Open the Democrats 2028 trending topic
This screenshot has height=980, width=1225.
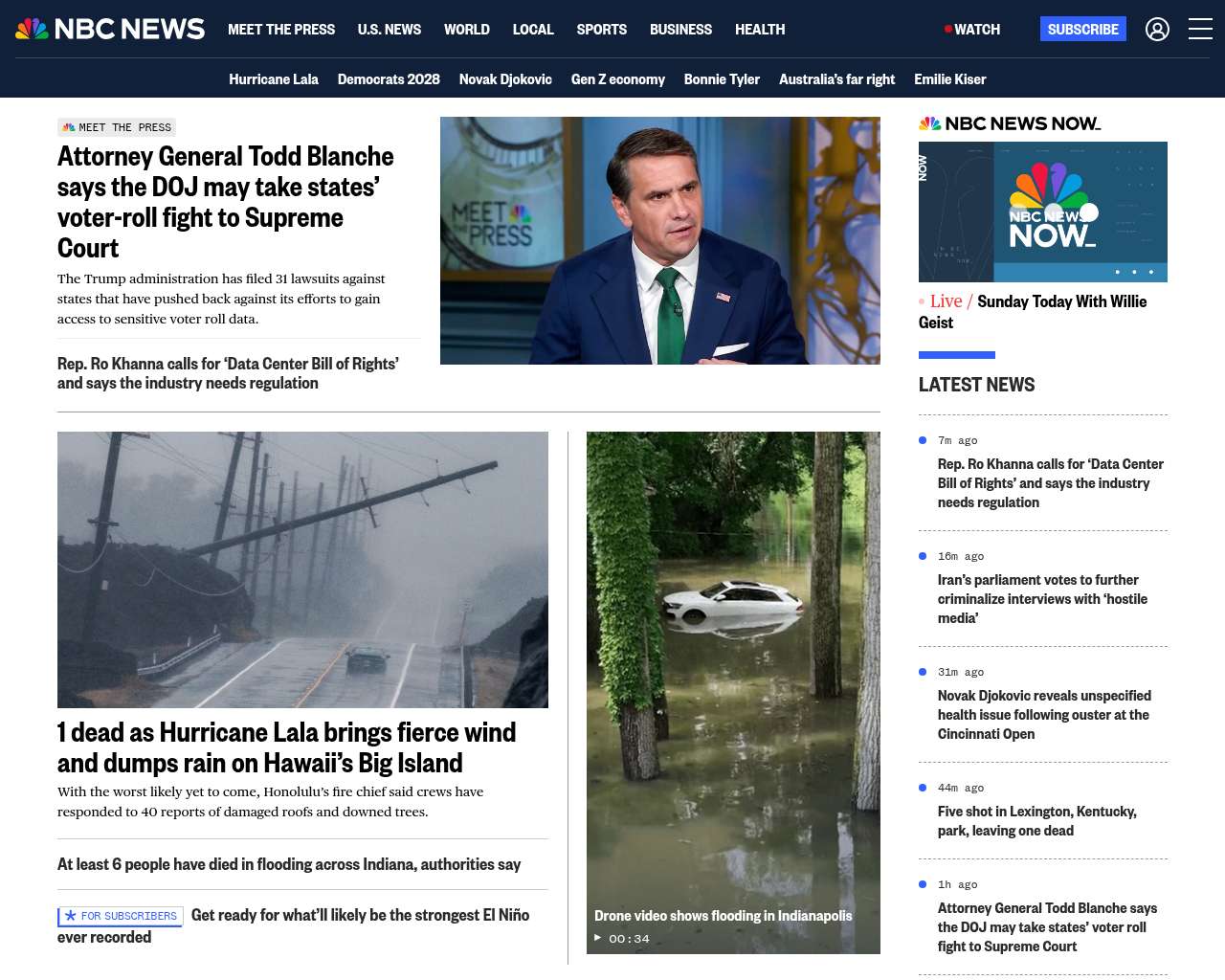(x=389, y=79)
